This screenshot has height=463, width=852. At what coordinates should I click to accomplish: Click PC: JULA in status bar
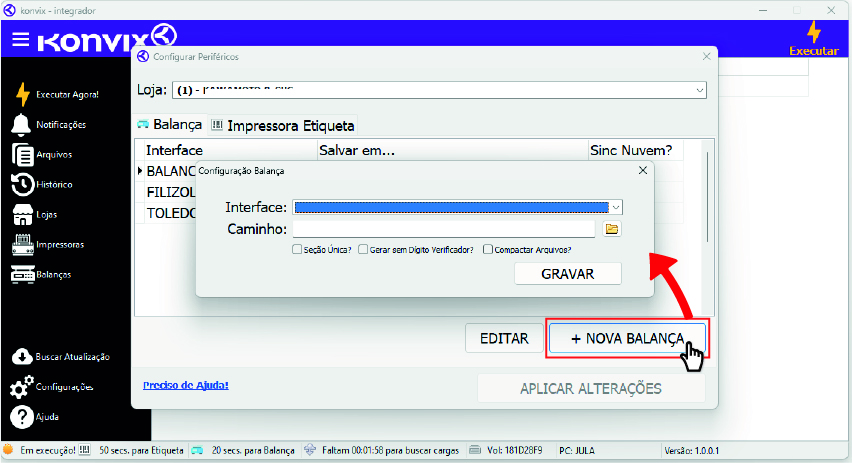click(x=577, y=451)
